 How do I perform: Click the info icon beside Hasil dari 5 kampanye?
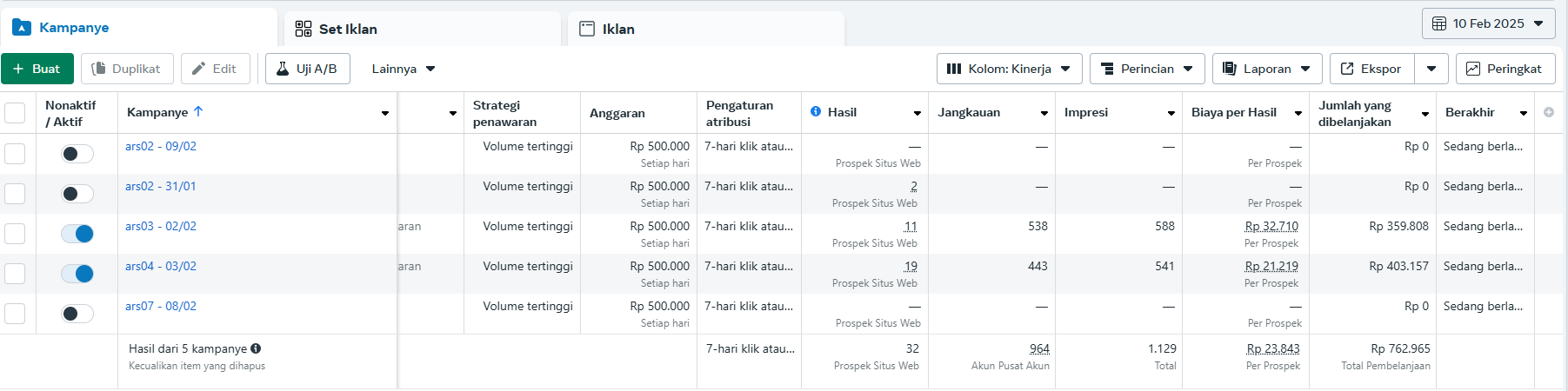coord(256,348)
